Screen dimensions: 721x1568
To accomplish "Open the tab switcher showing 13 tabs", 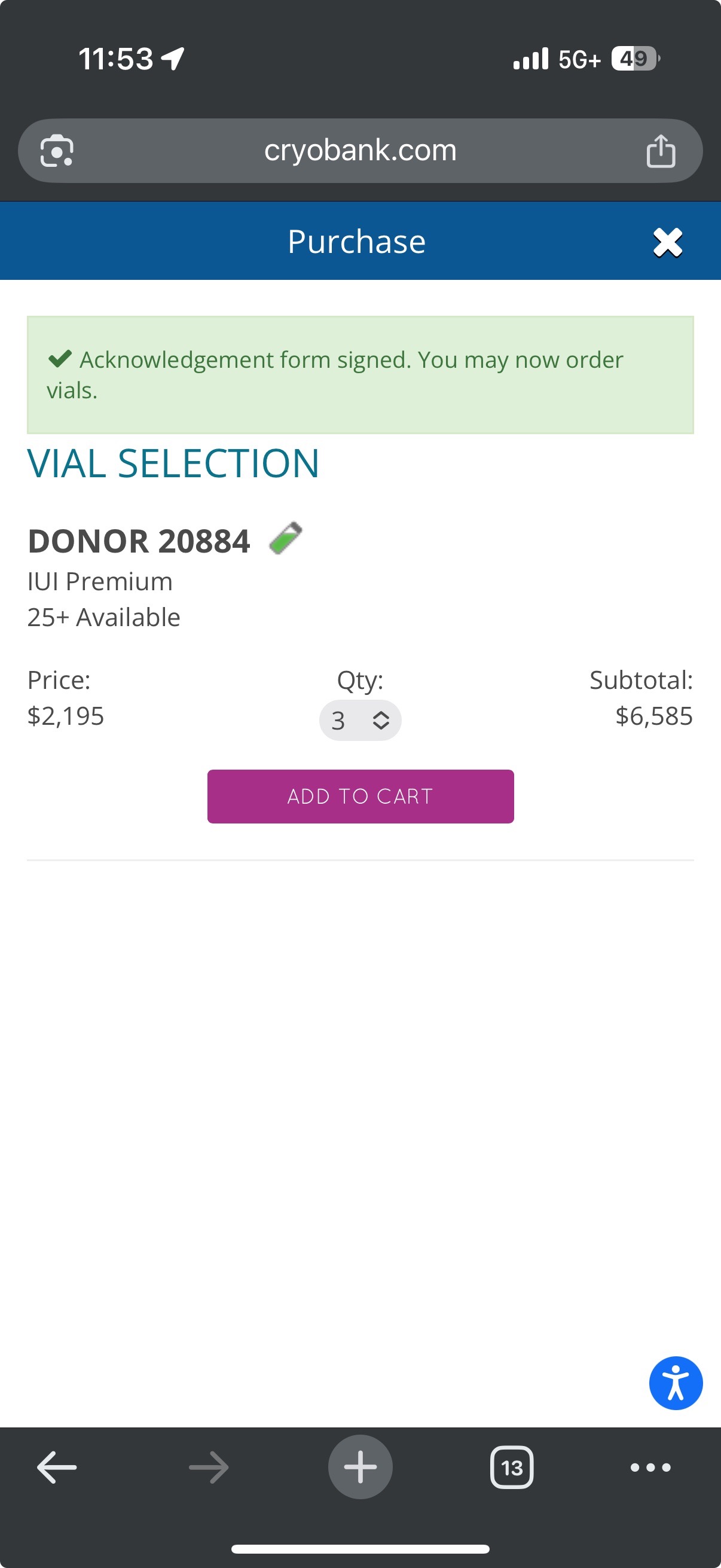I will pyautogui.click(x=512, y=1467).
